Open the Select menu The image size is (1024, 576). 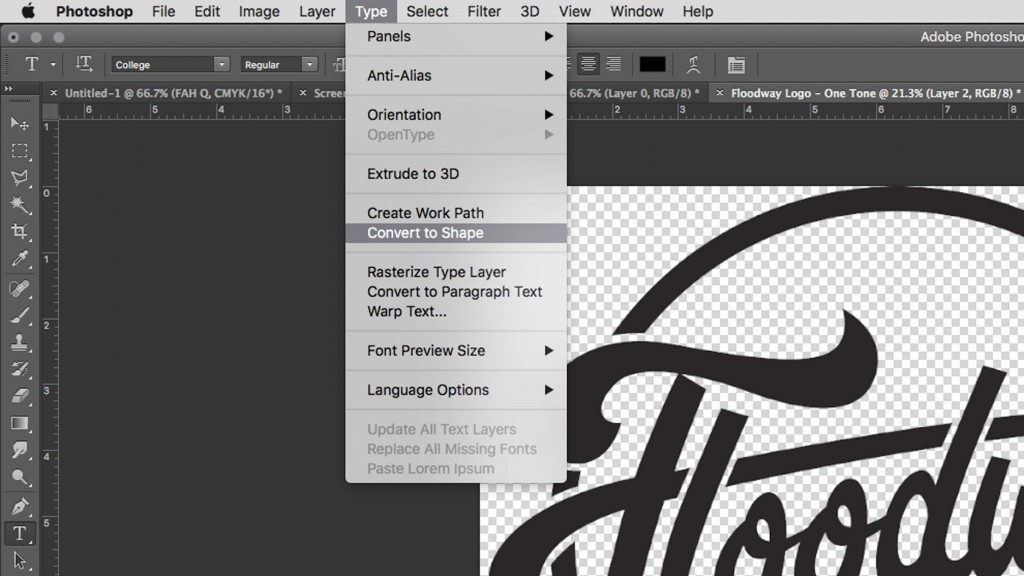coord(427,11)
